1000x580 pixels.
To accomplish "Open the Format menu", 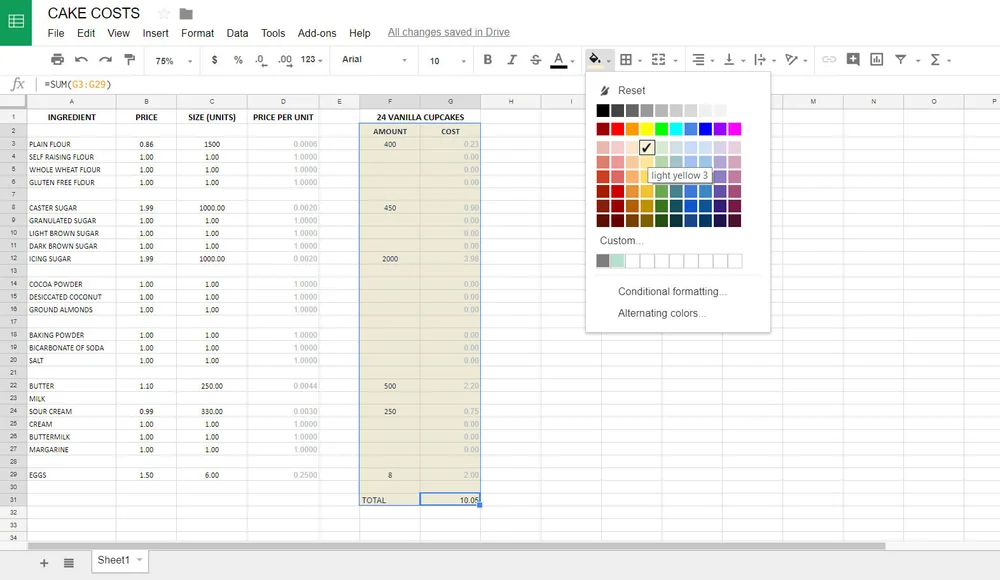I will point(197,33).
